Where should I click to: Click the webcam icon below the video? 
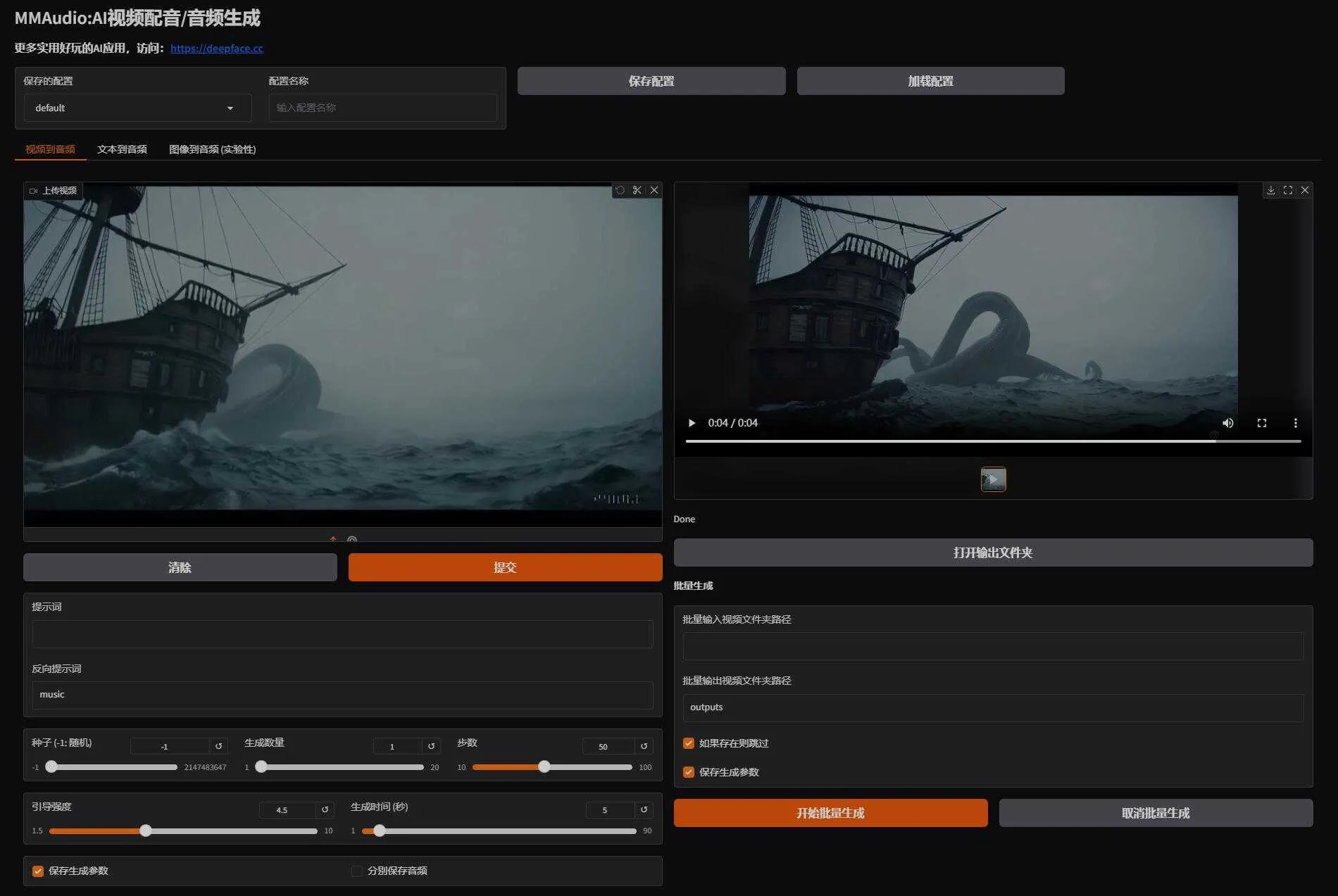pyautogui.click(x=352, y=539)
